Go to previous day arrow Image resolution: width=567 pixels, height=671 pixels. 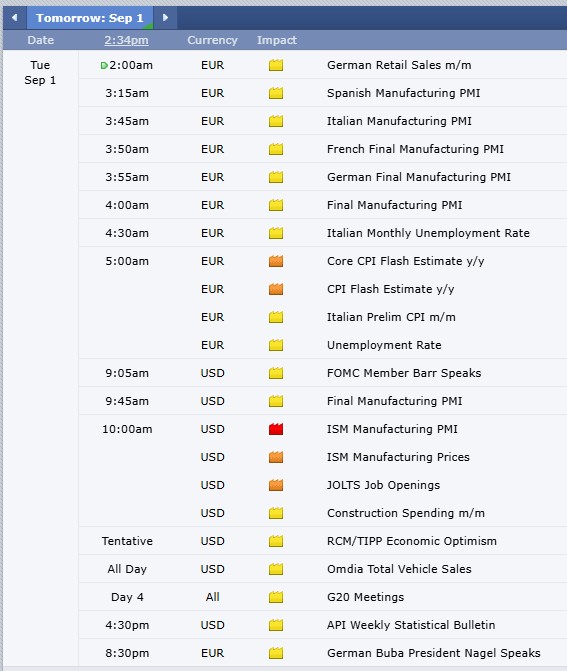[x=15, y=18]
